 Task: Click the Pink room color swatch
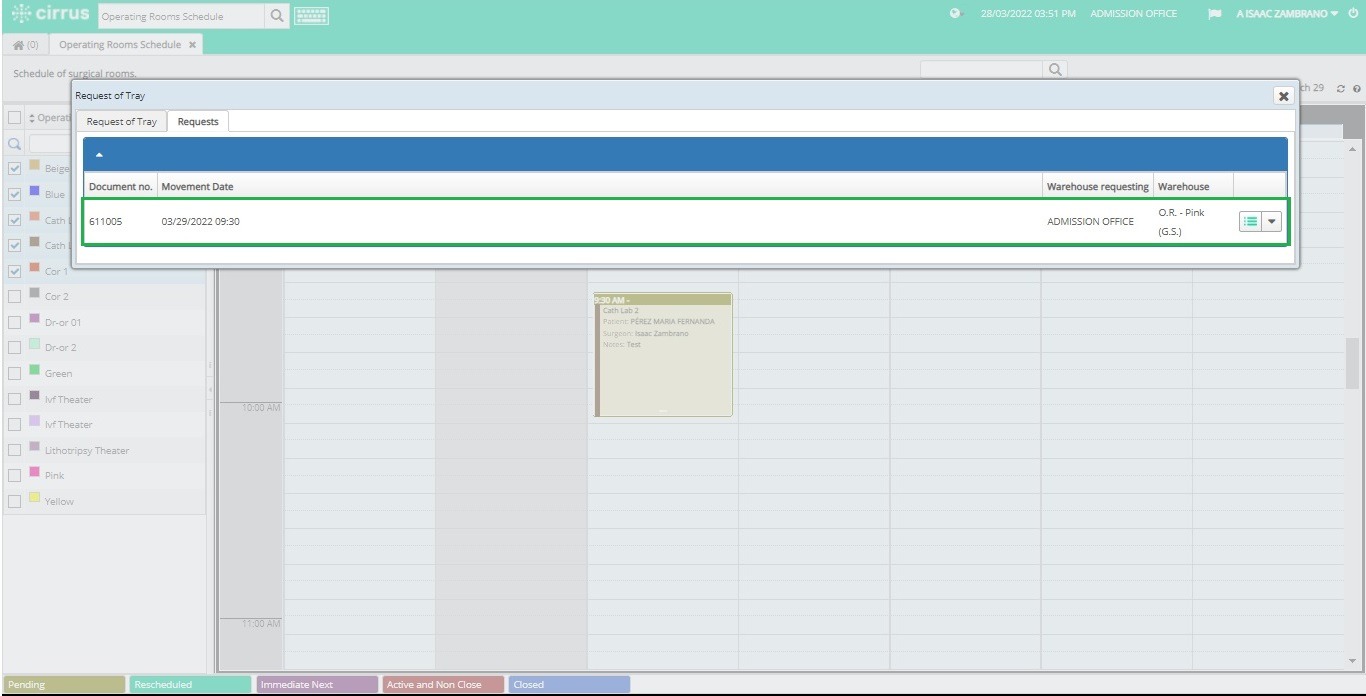(35, 473)
